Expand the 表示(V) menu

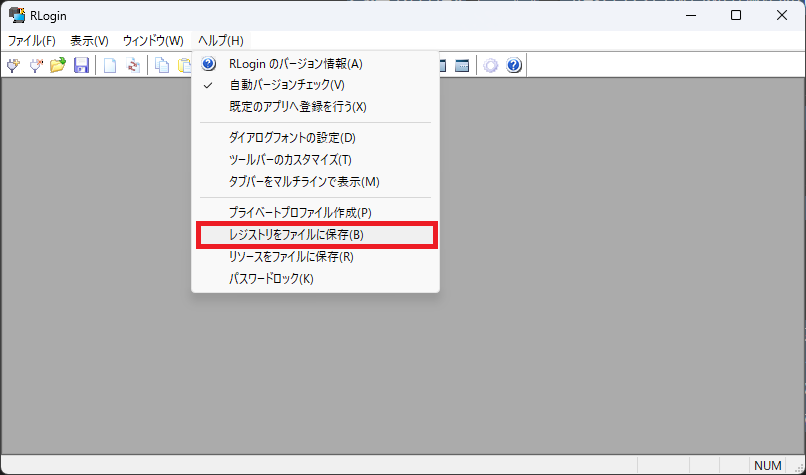point(89,41)
